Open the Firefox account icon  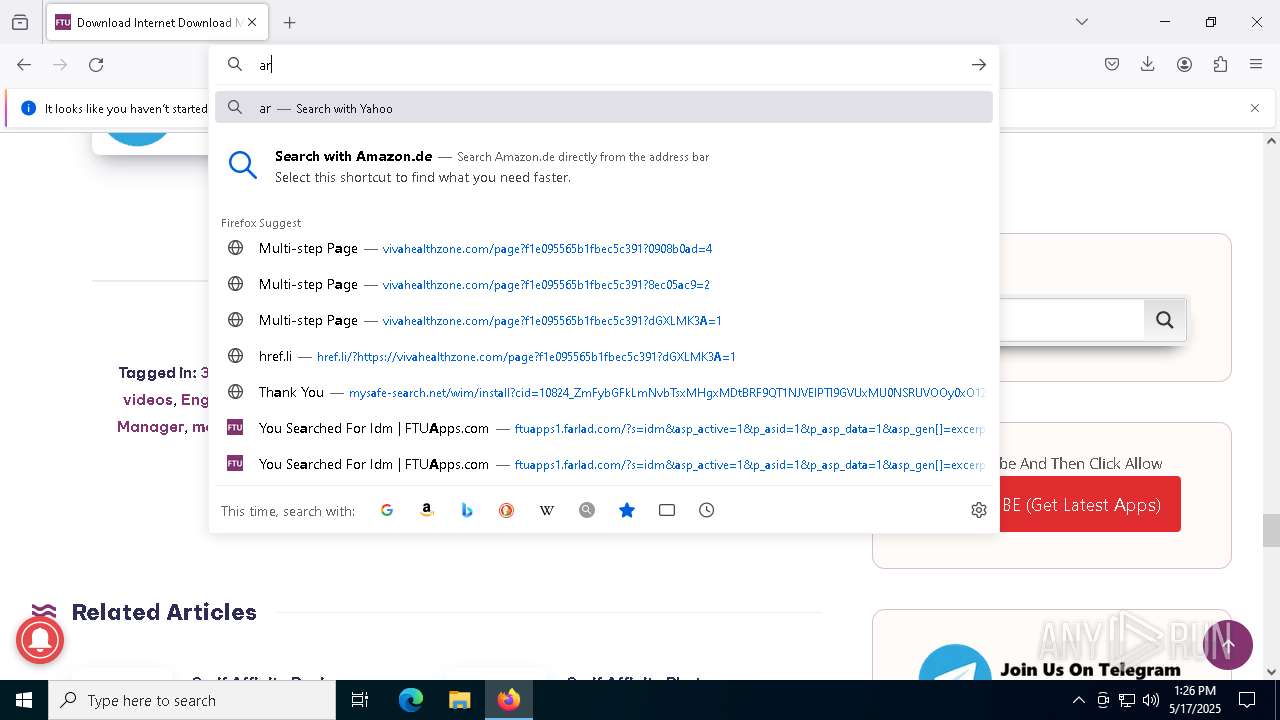point(1184,64)
